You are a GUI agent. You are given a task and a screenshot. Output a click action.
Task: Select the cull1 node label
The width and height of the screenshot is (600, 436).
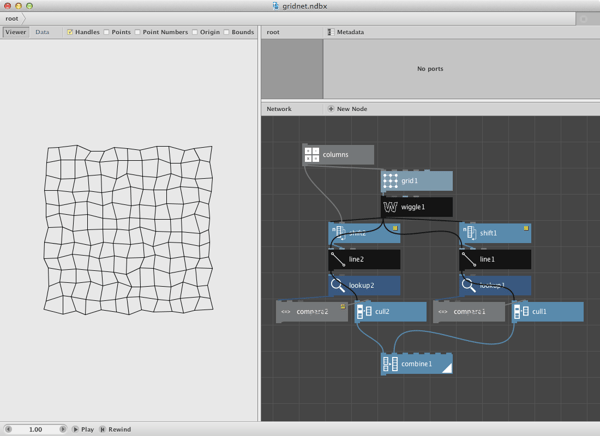coord(539,312)
